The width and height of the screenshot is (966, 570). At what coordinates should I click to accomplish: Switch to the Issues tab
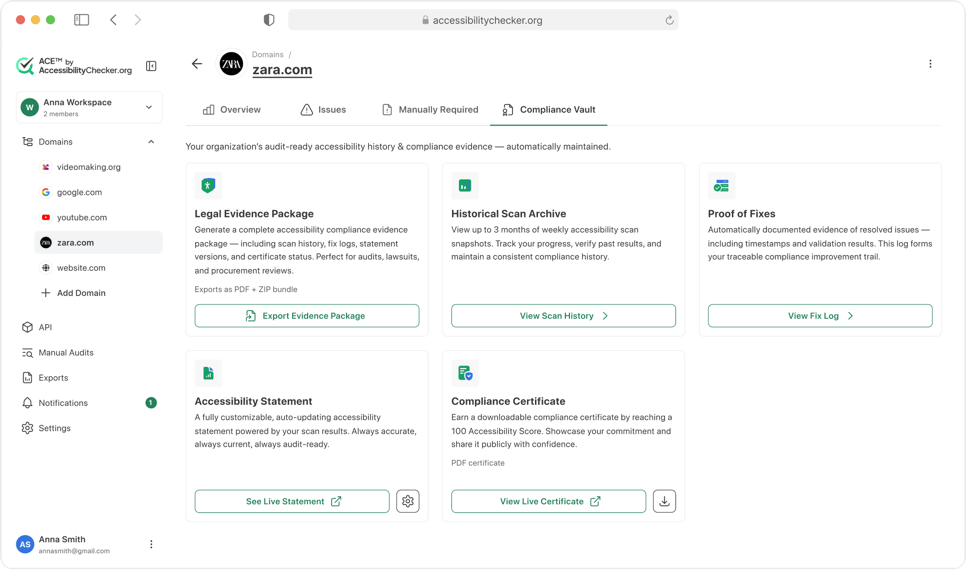tap(323, 110)
